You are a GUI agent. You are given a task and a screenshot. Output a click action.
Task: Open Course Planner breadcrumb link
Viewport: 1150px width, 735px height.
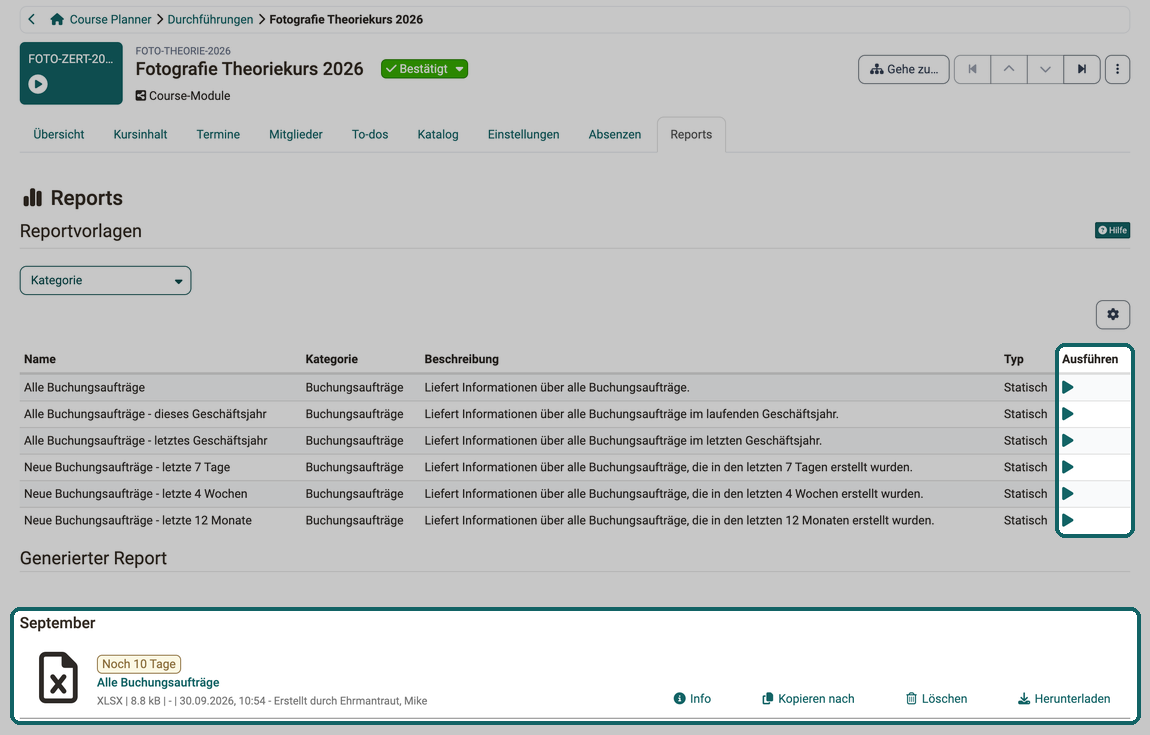[110, 20]
